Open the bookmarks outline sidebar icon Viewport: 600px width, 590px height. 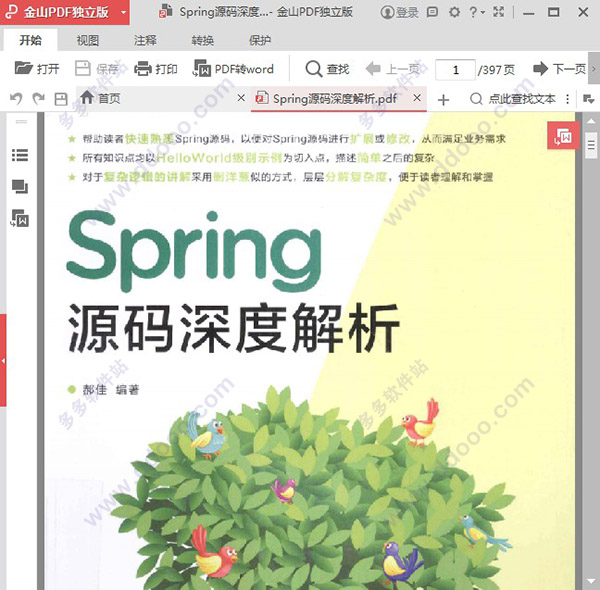[x=20, y=155]
